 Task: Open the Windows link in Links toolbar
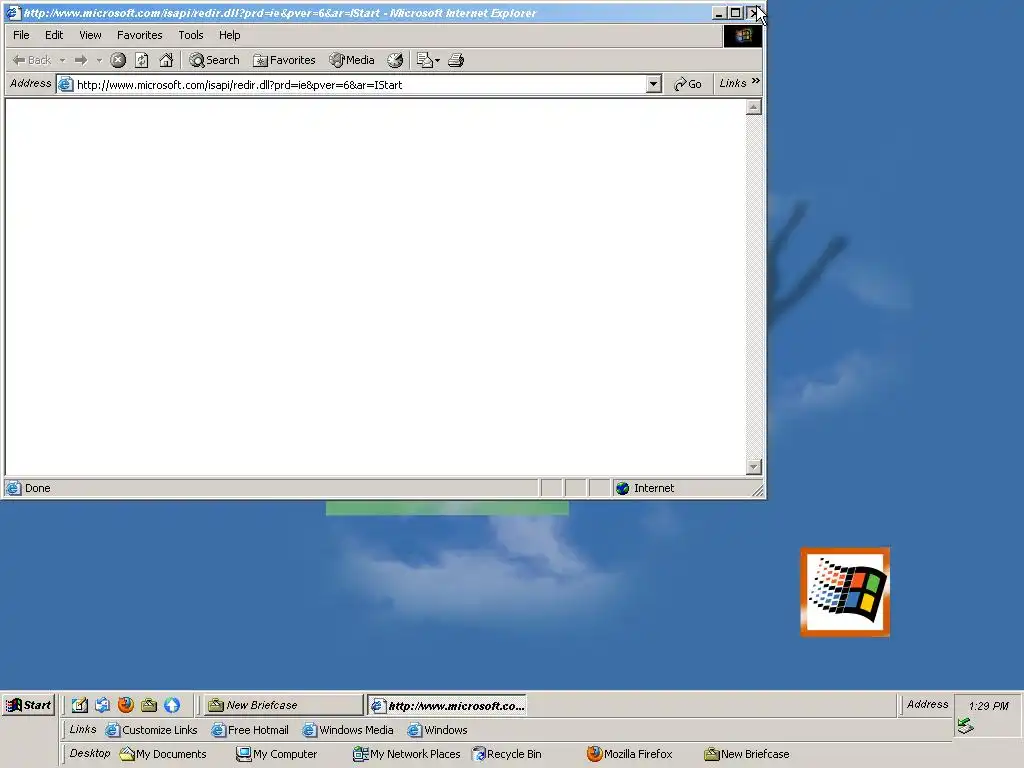coord(438,730)
